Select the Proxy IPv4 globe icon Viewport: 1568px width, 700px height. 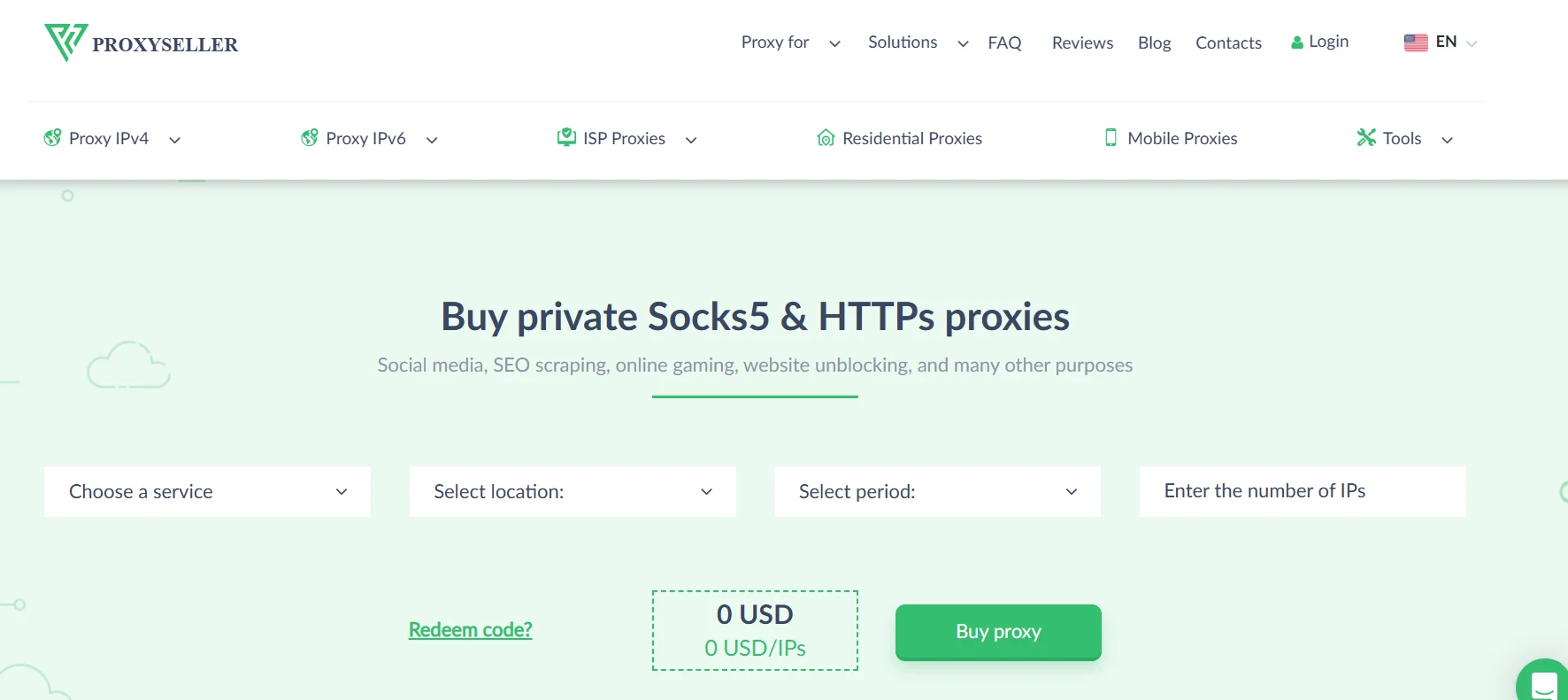click(52, 138)
